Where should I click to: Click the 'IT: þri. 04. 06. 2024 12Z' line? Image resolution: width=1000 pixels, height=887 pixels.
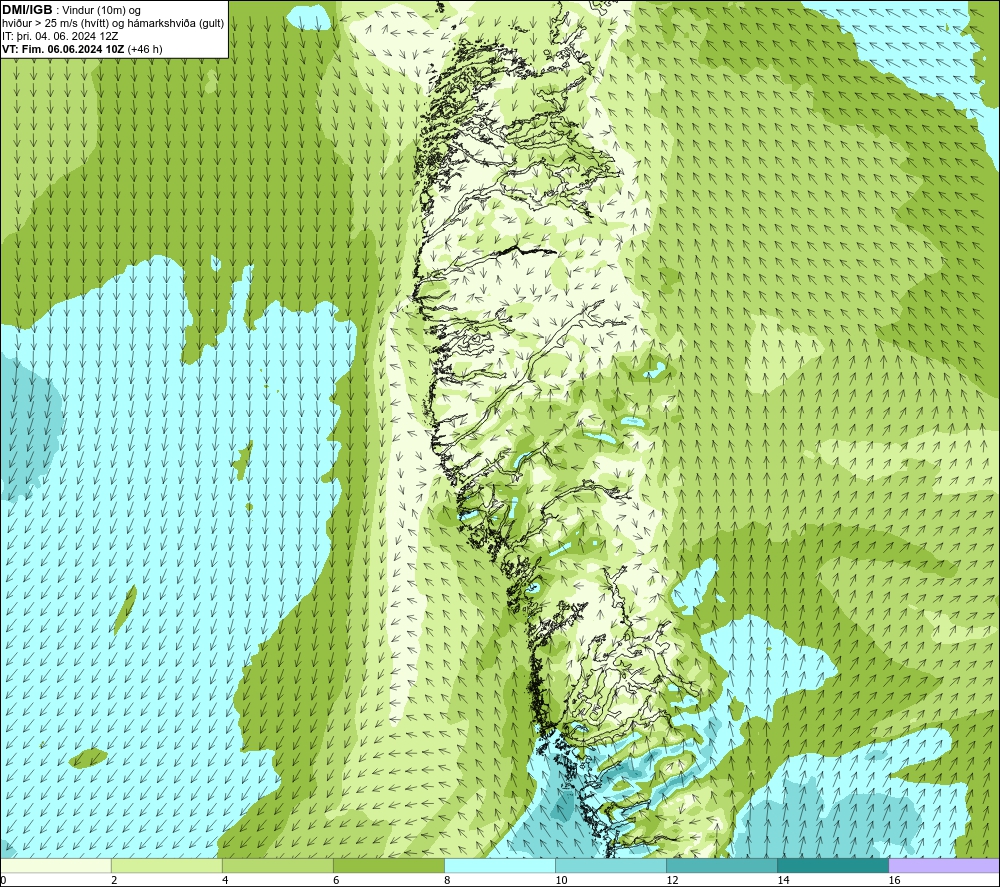click(x=60, y=36)
